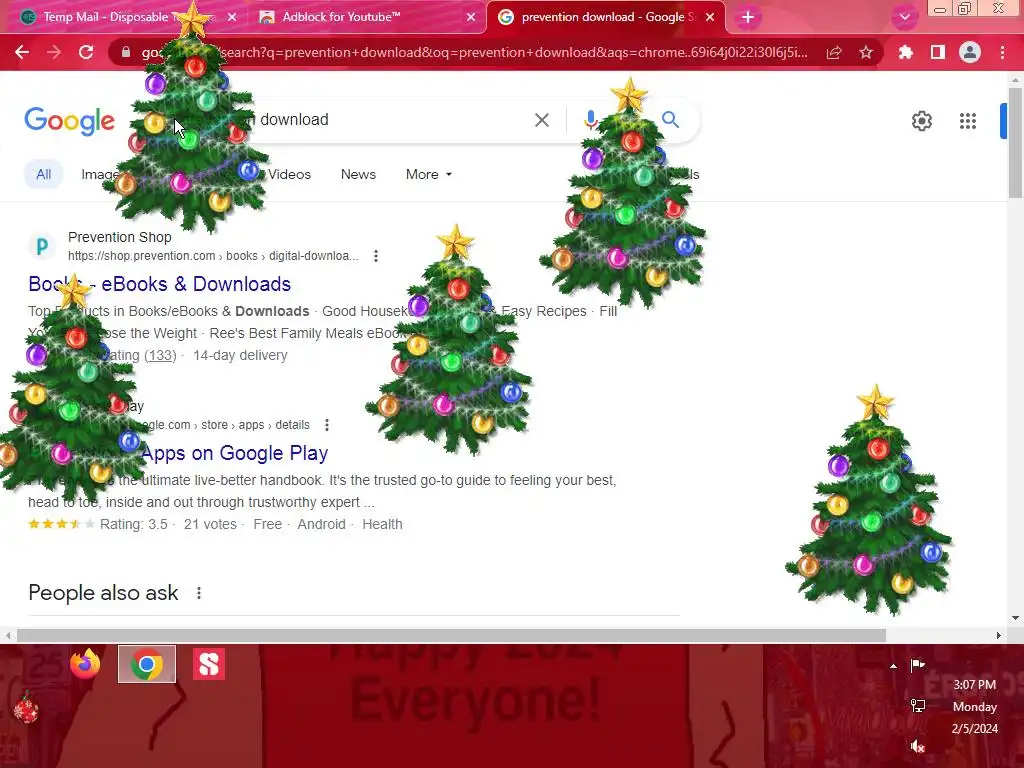Viewport: 1024px width, 768px height.
Task: Click the (133) rating count link
Action: point(160,355)
